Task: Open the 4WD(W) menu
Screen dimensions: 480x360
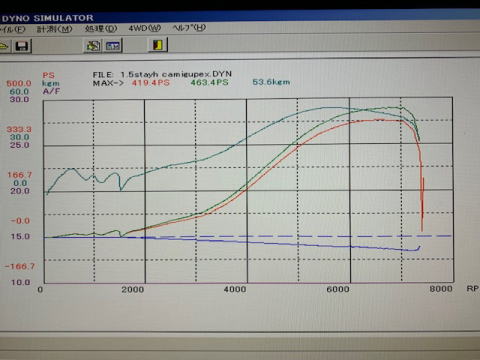Action: (x=145, y=28)
